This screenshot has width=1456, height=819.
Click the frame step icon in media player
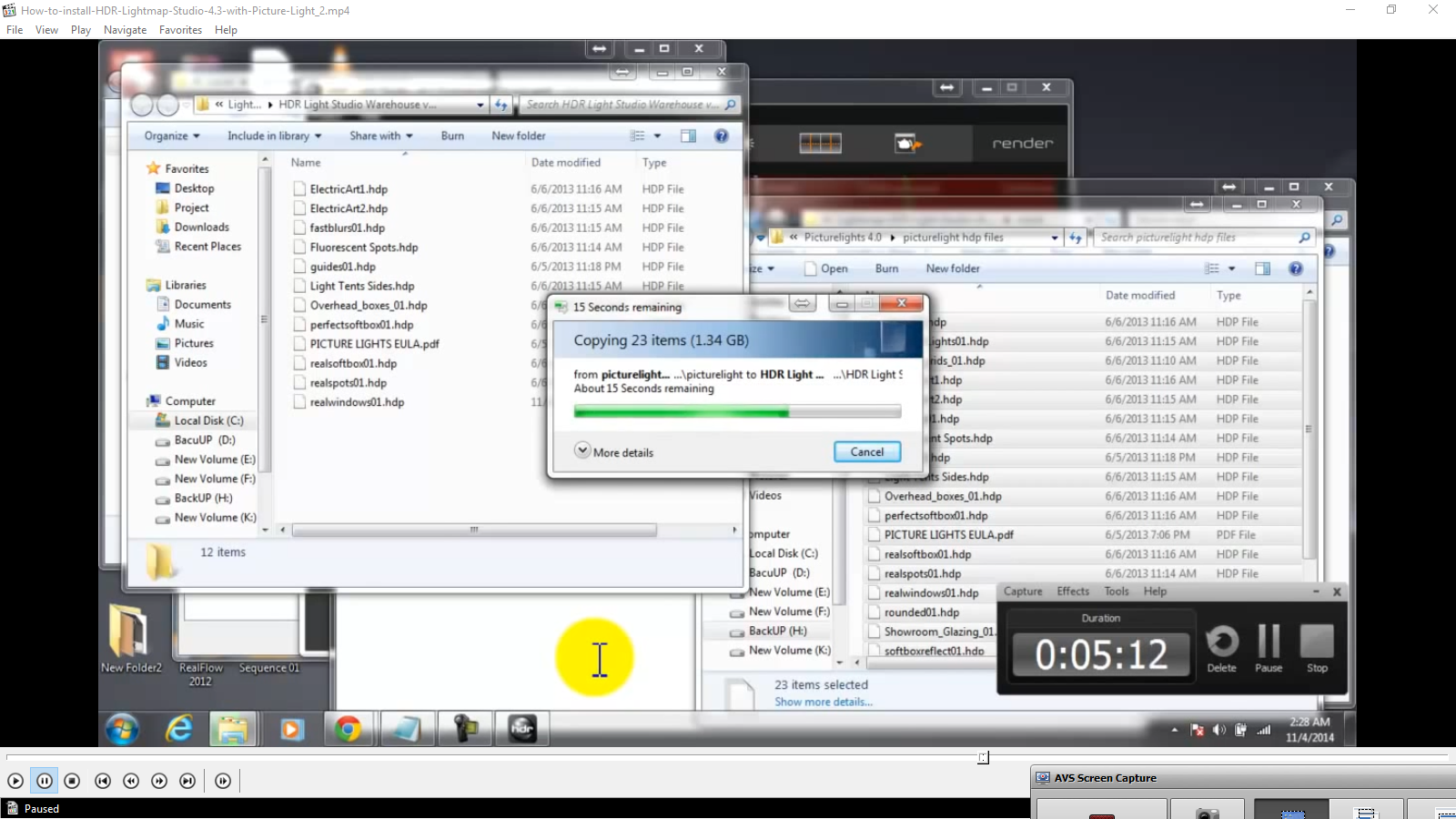click(223, 781)
